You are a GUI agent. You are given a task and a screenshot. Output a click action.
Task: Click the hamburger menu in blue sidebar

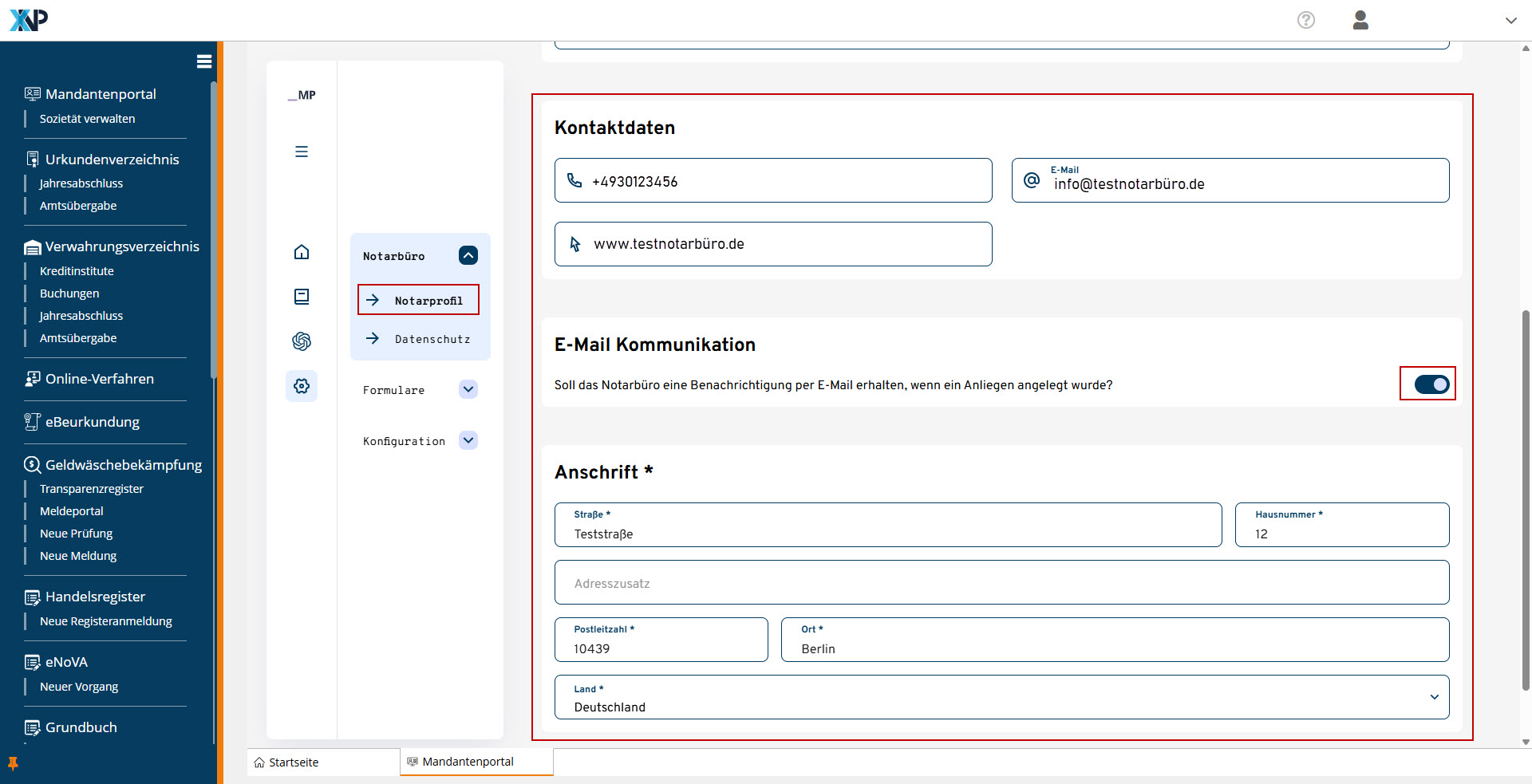[x=203, y=61]
